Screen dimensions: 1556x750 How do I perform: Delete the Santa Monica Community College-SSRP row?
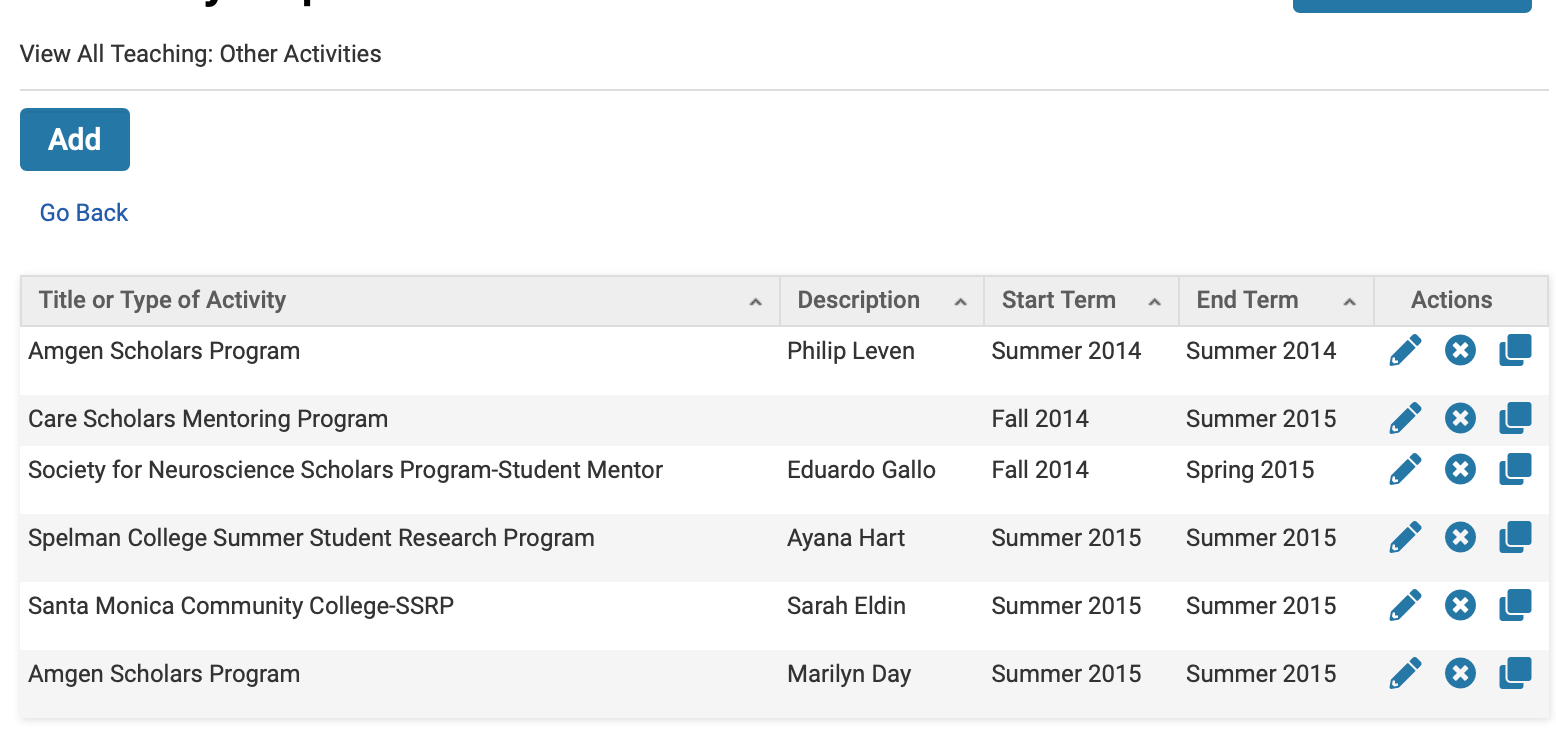pos(1460,605)
